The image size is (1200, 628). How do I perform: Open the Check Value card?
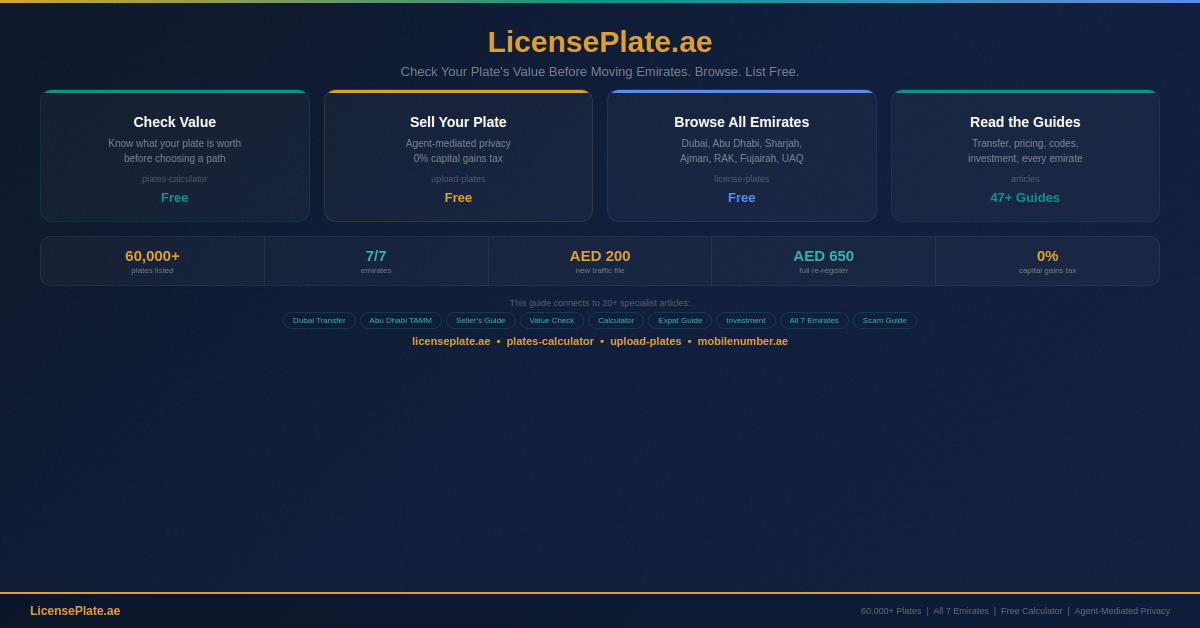click(x=175, y=155)
